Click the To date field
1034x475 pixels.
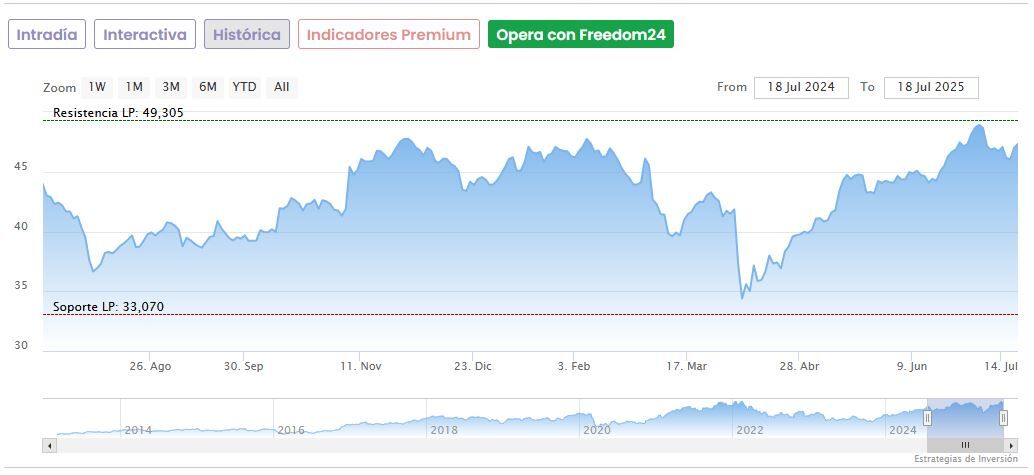931,87
